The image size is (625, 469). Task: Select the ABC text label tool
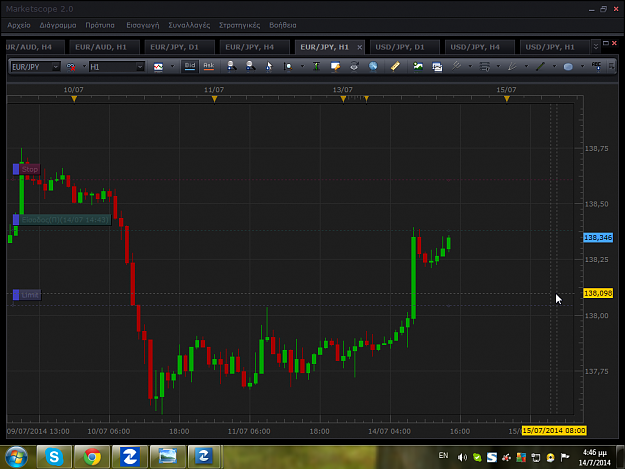[596, 66]
